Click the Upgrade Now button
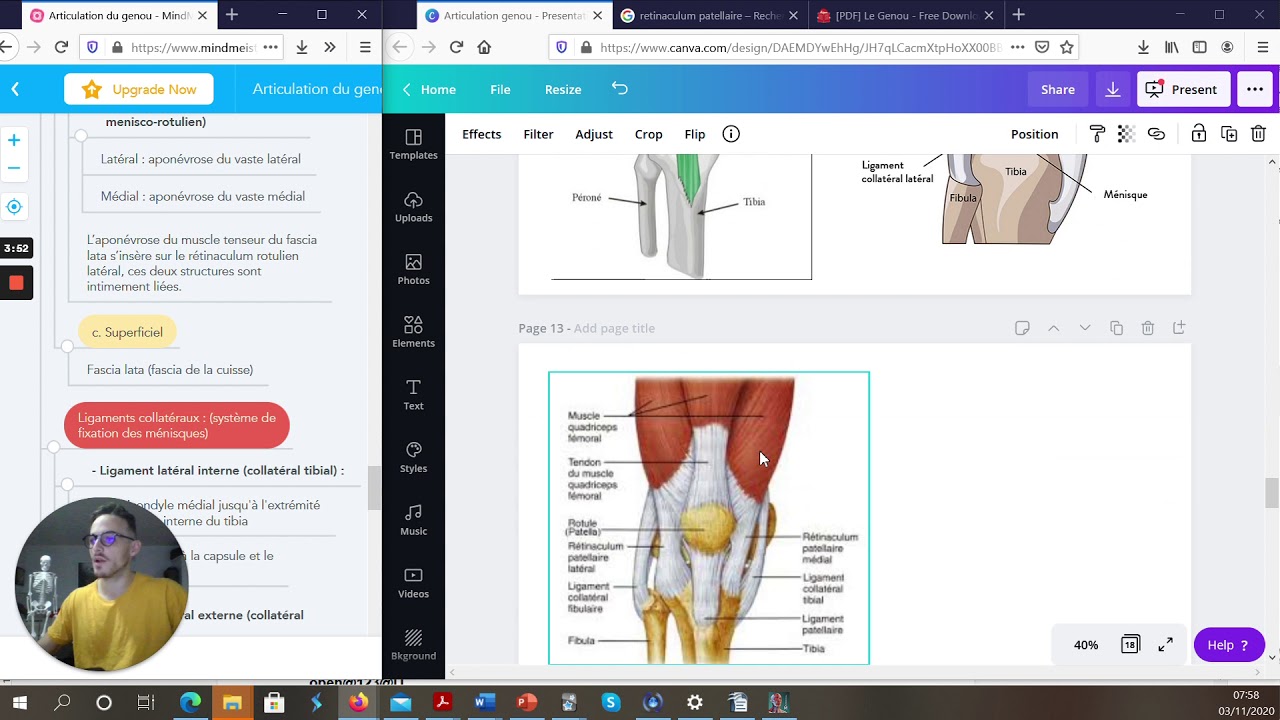The image size is (1280, 720). [x=139, y=89]
